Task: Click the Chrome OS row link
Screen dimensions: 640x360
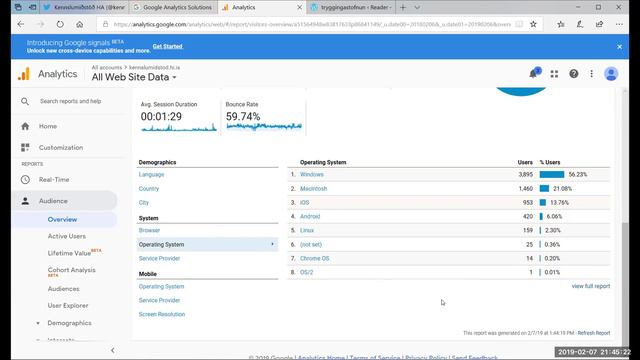Action: 314,259
